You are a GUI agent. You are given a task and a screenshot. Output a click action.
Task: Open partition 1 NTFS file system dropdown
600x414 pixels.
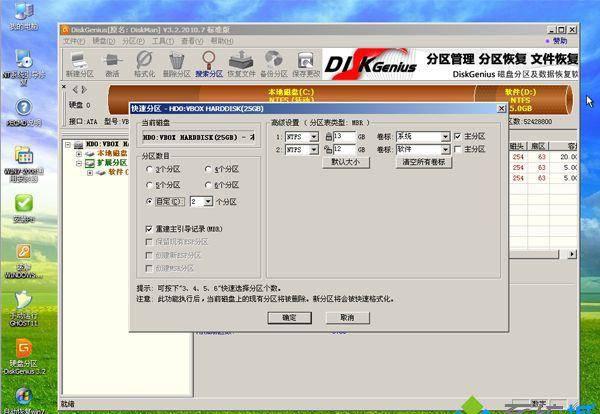pos(313,137)
